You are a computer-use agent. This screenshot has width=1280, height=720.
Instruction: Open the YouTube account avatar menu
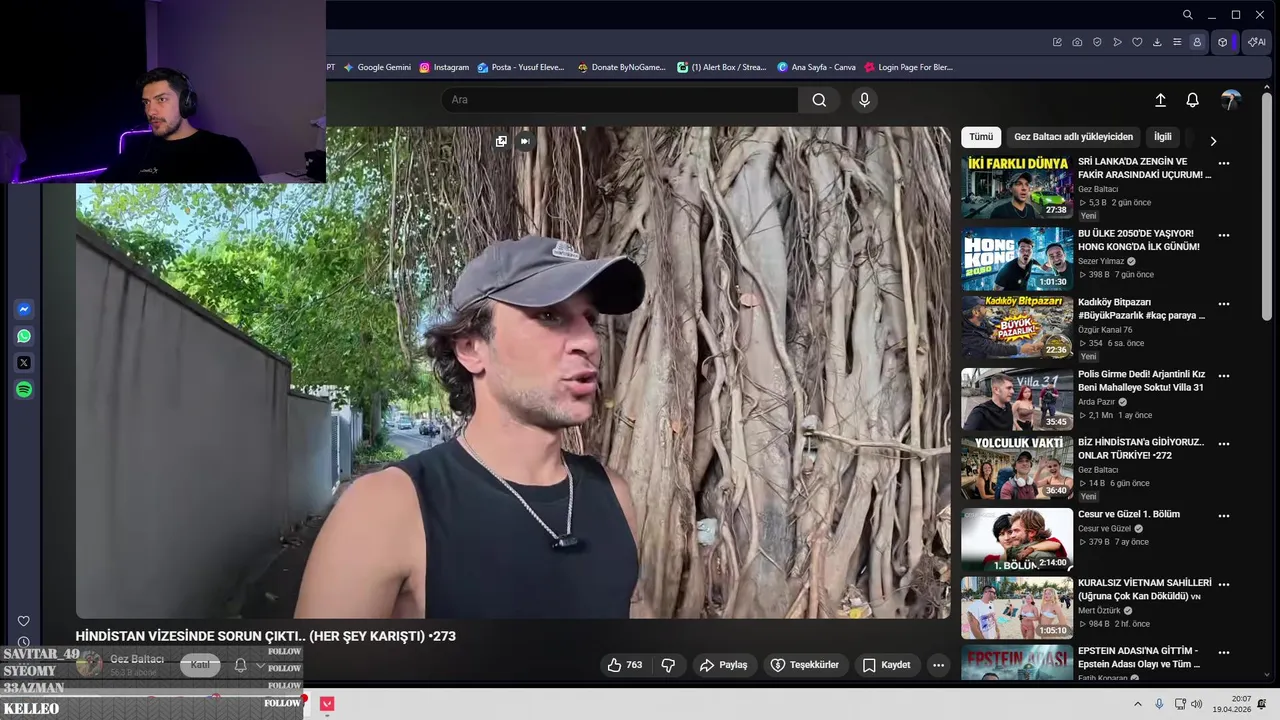click(1231, 100)
